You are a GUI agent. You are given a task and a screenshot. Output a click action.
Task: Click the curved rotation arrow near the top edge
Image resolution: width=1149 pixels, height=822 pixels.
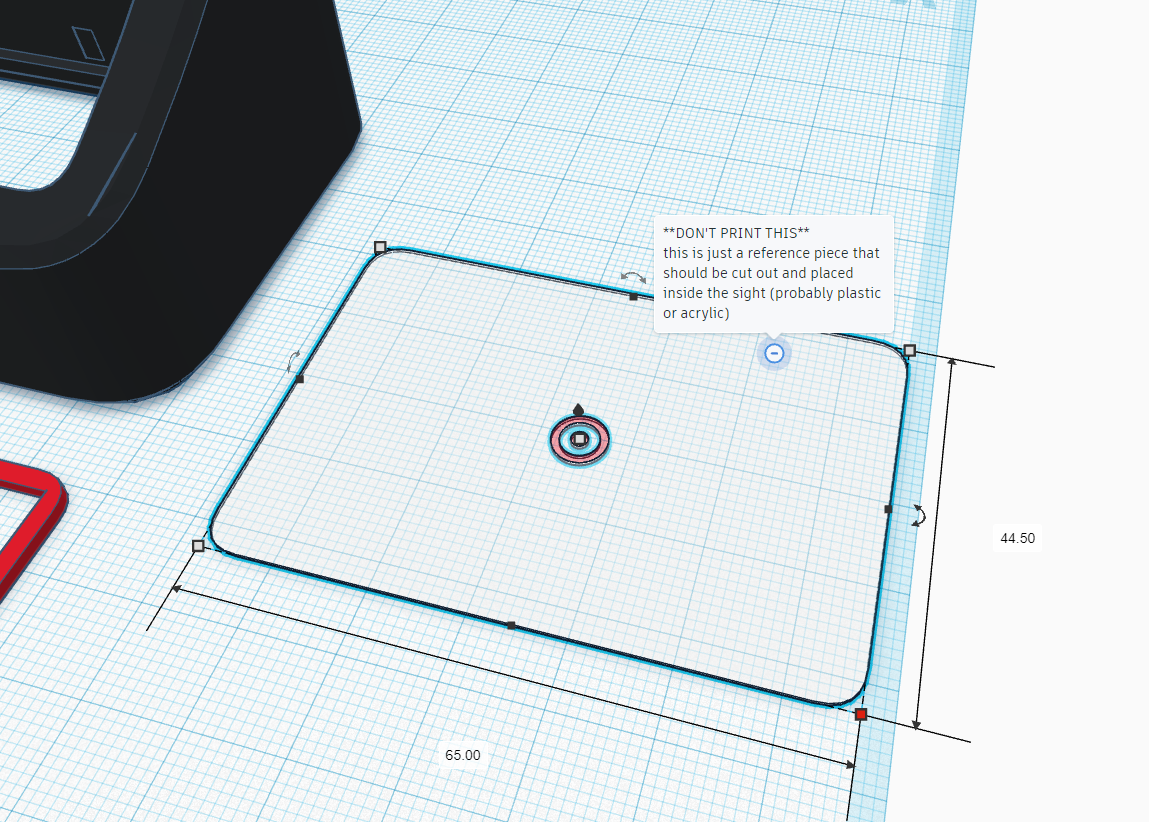point(633,277)
